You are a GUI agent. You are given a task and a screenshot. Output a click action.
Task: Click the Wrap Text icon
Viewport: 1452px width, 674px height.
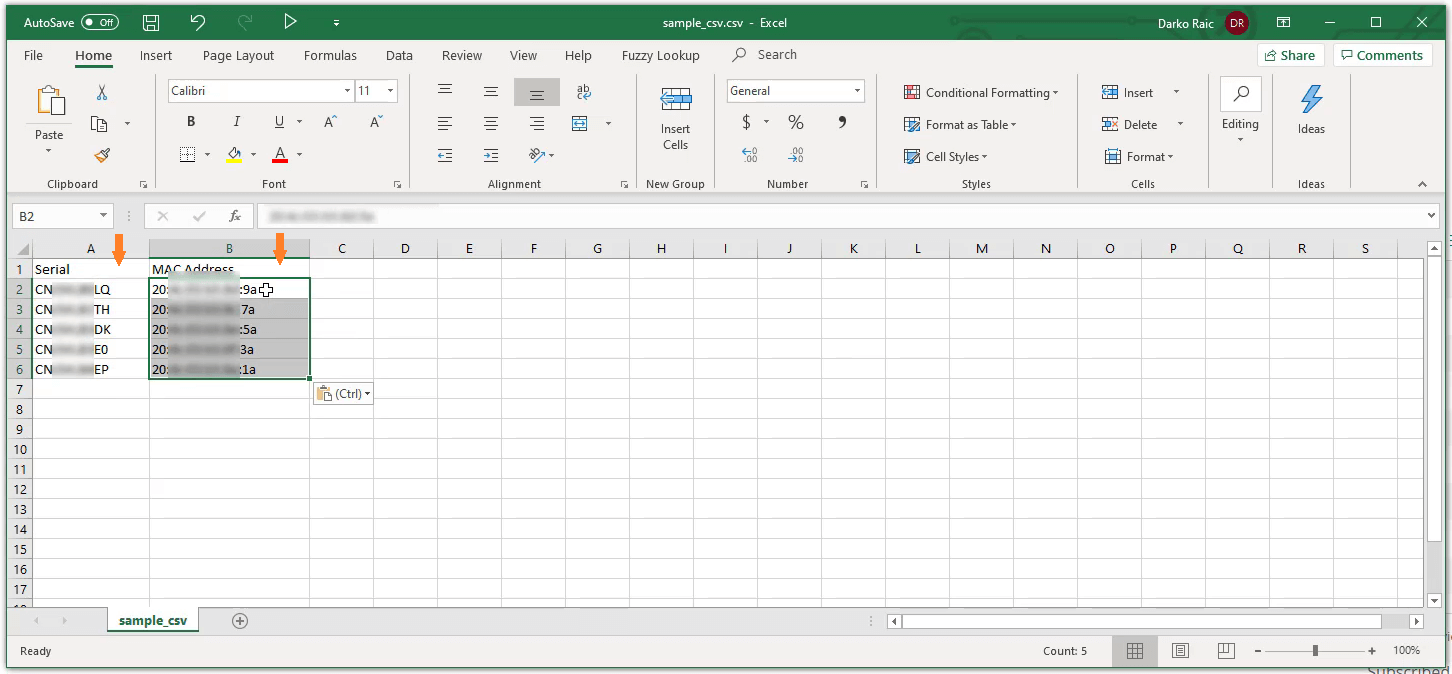click(x=584, y=92)
